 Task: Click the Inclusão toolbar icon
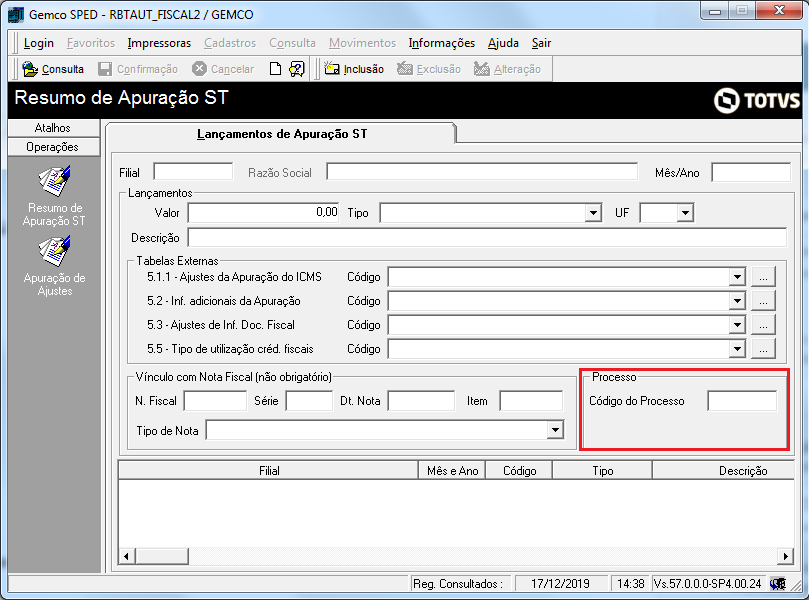(x=331, y=69)
